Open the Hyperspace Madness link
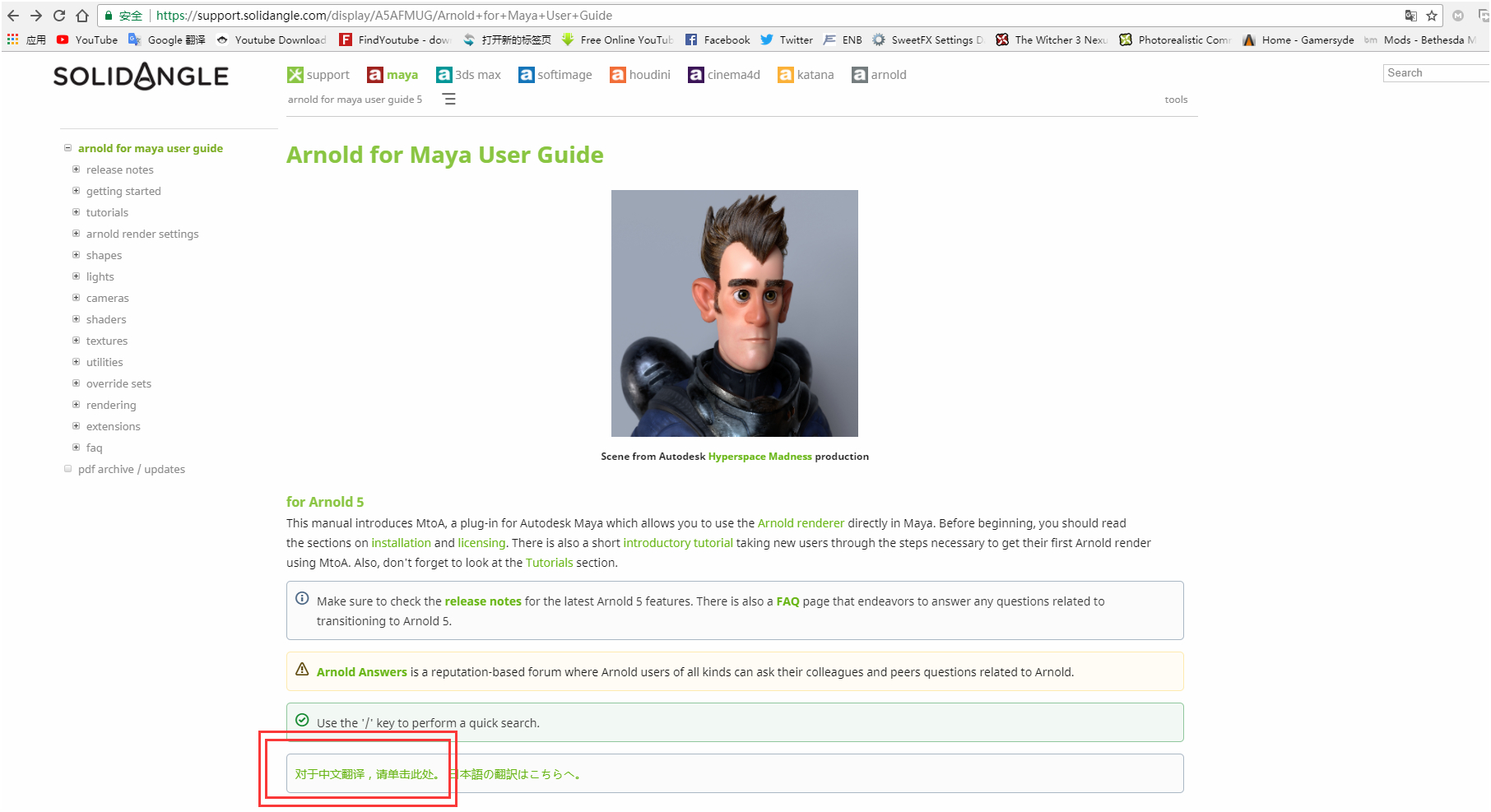The width and height of the screenshot is (1491, 812). tap(759, 457)
